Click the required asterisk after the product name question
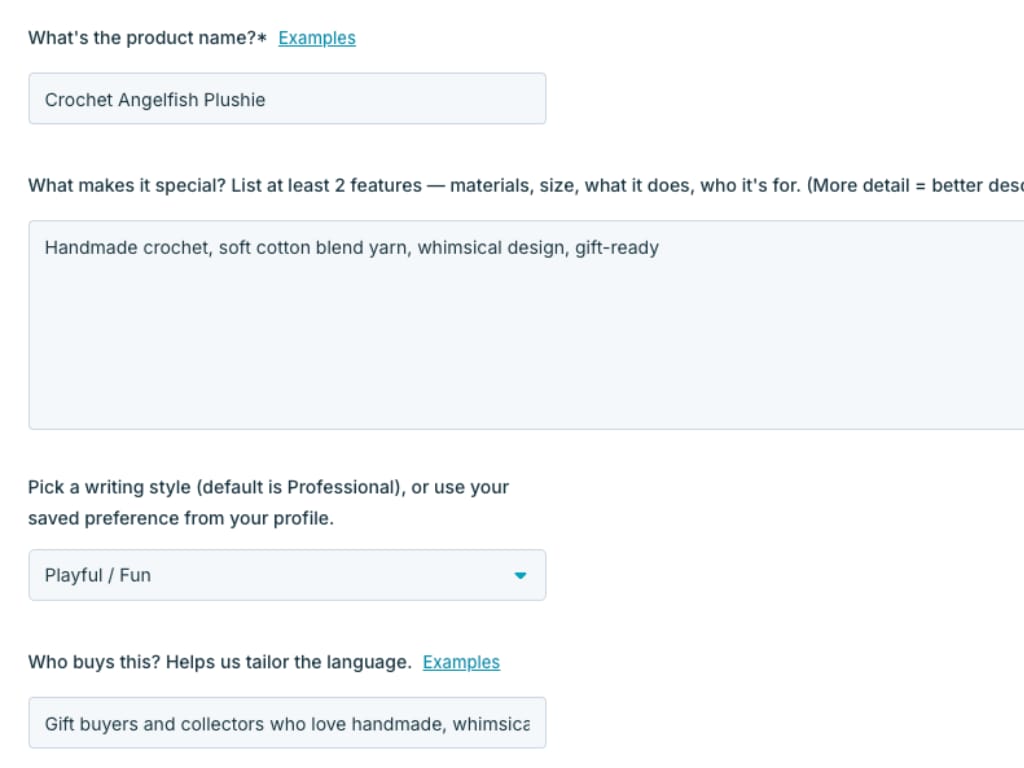Screen dimensions: 1024x768 point(262,37)
